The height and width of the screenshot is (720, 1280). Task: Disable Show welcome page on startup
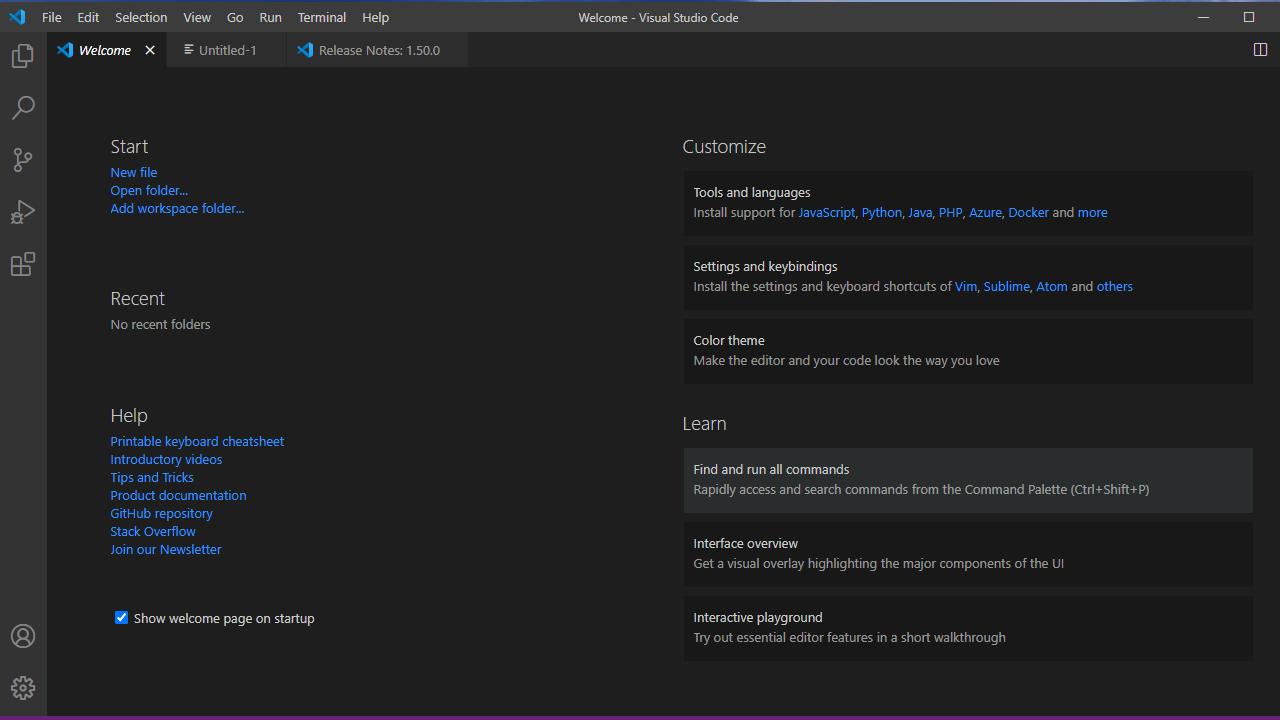pyautogui.click(x=121, y=617)
